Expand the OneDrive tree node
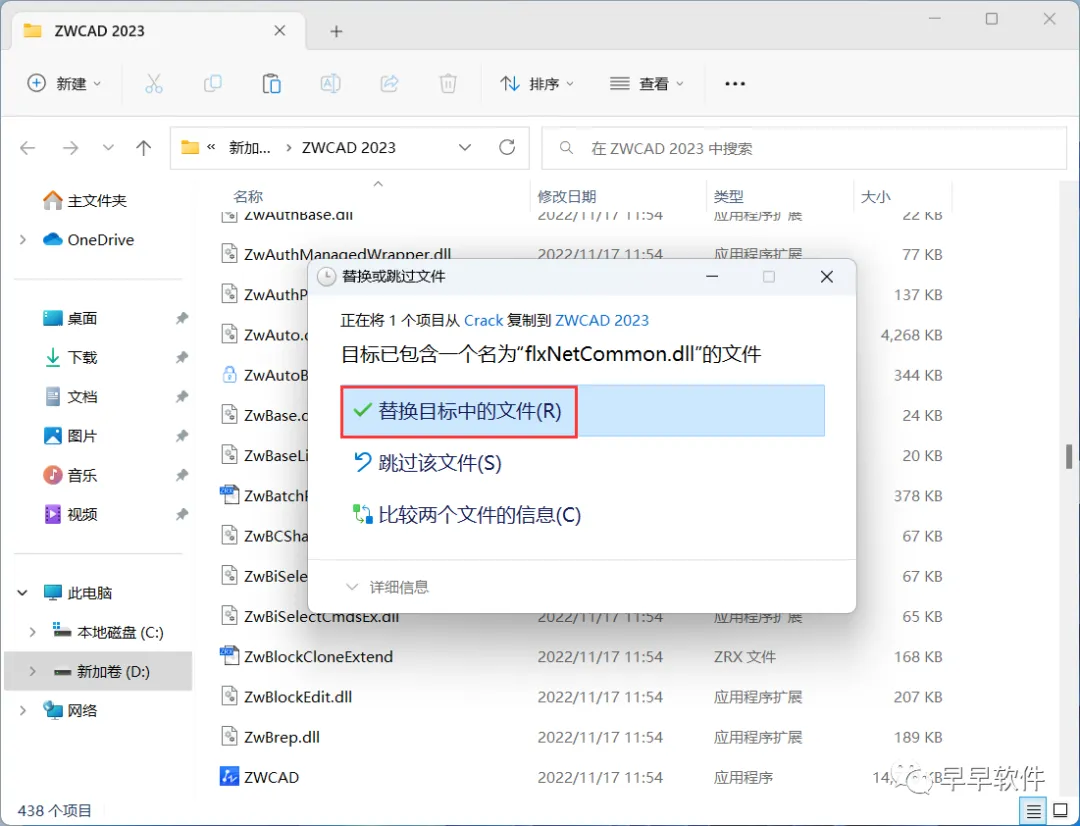 [23, 240]
